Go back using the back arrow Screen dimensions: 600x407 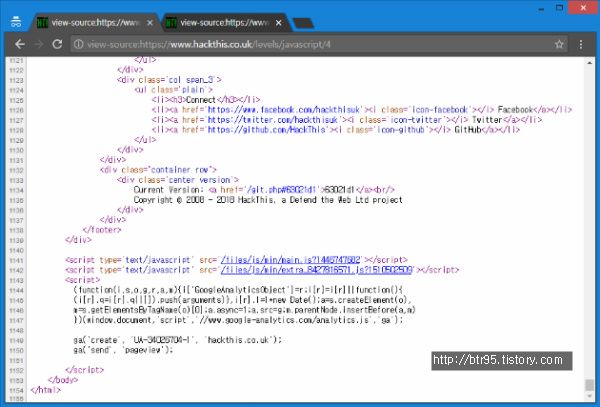20,44
